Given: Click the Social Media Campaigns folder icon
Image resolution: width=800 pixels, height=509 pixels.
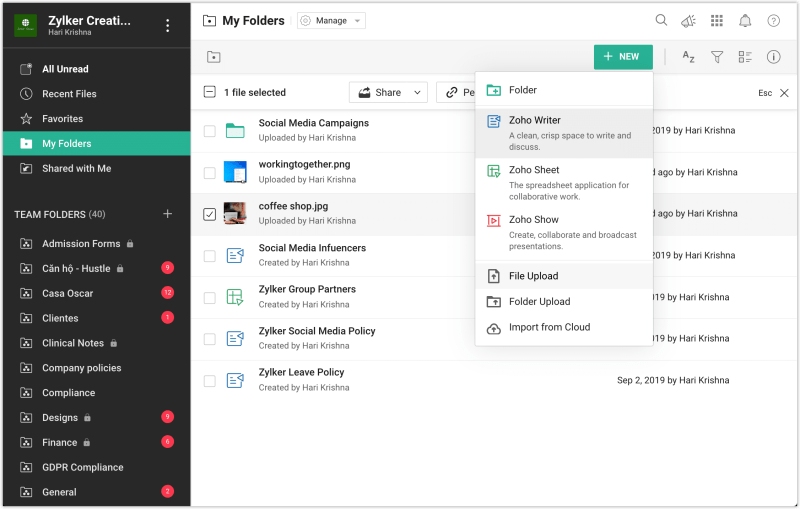Looking at the screenshot, I should click(235, 131).
